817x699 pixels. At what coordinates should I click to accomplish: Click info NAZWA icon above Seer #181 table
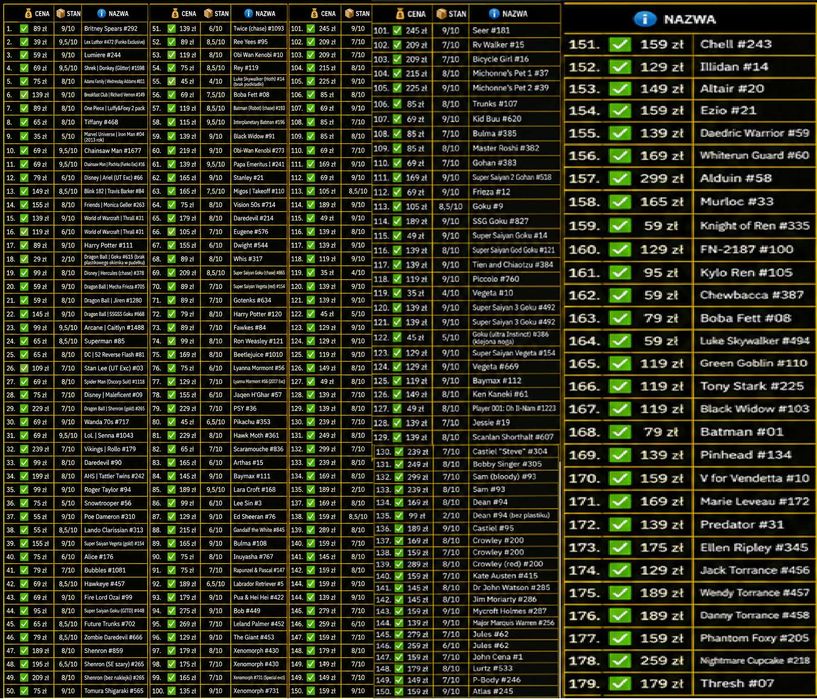coord(494,14)
